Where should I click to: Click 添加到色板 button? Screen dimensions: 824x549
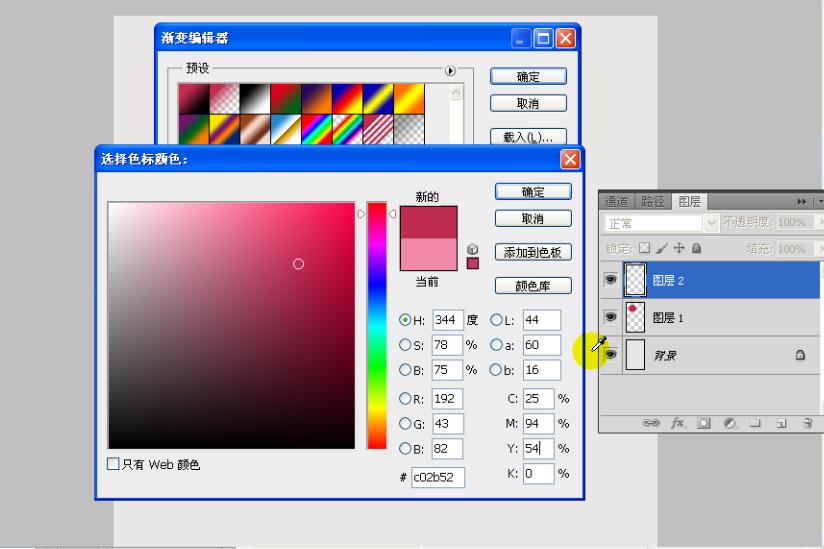point(533,252)
